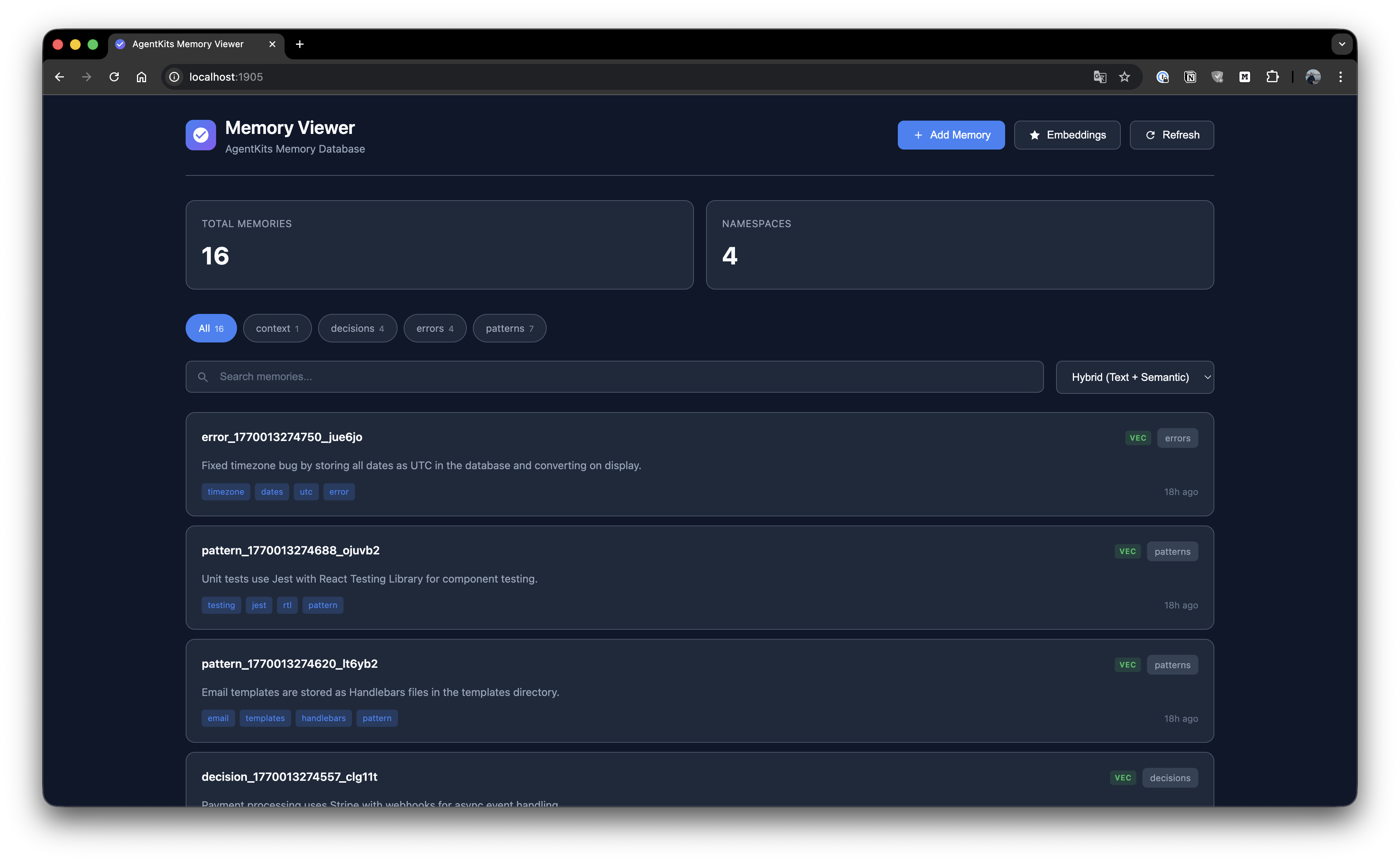1400x863 pixels.
Task: Open the browser extensions puzzle icon
Action: (x=1272, y=77)
